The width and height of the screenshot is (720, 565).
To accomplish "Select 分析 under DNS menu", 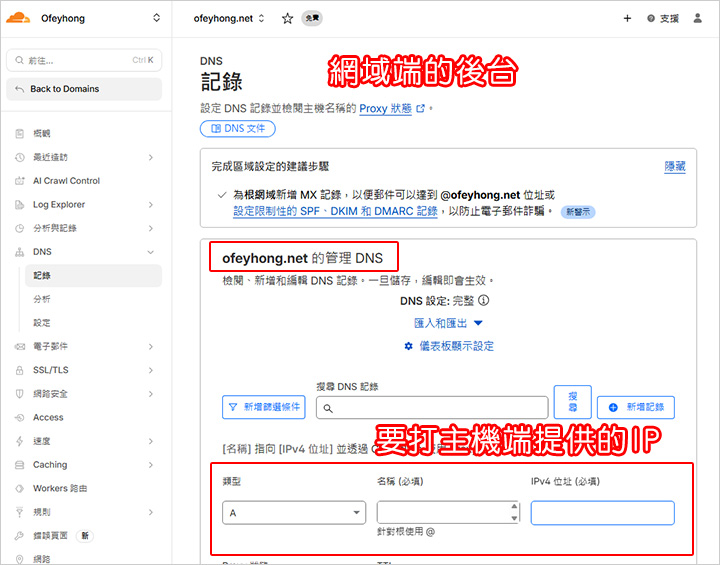I will pyautogui.click(x=42, y=299).
